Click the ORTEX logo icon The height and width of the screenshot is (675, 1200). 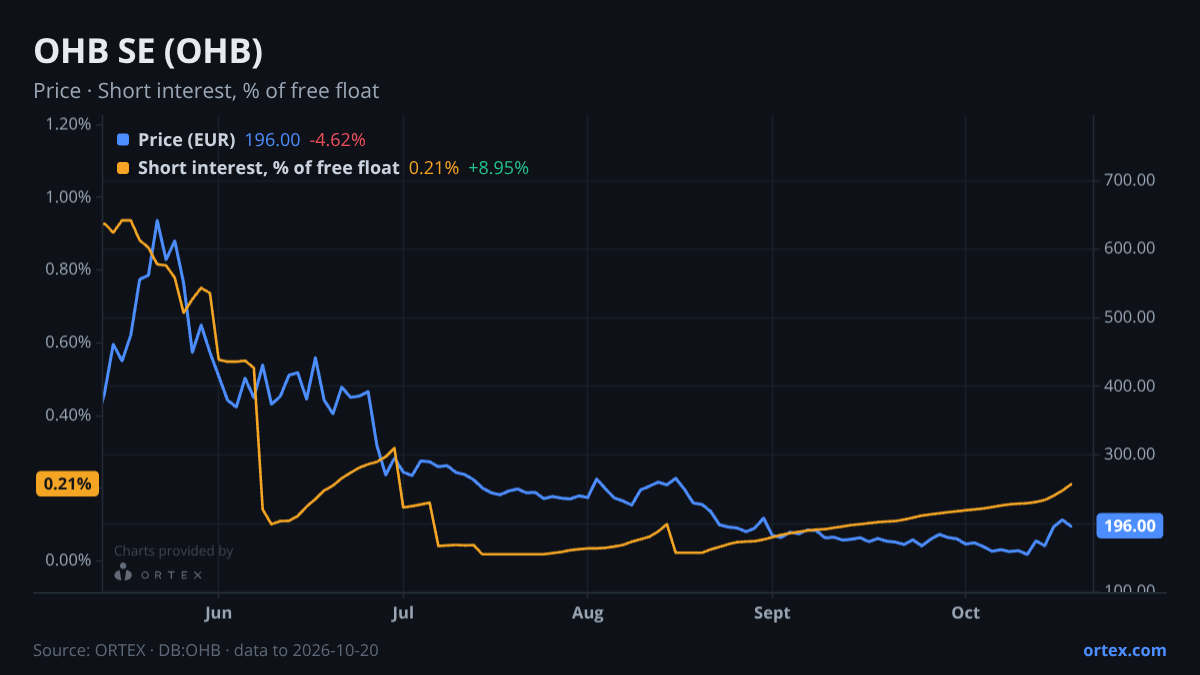click(x=123, y=573)
